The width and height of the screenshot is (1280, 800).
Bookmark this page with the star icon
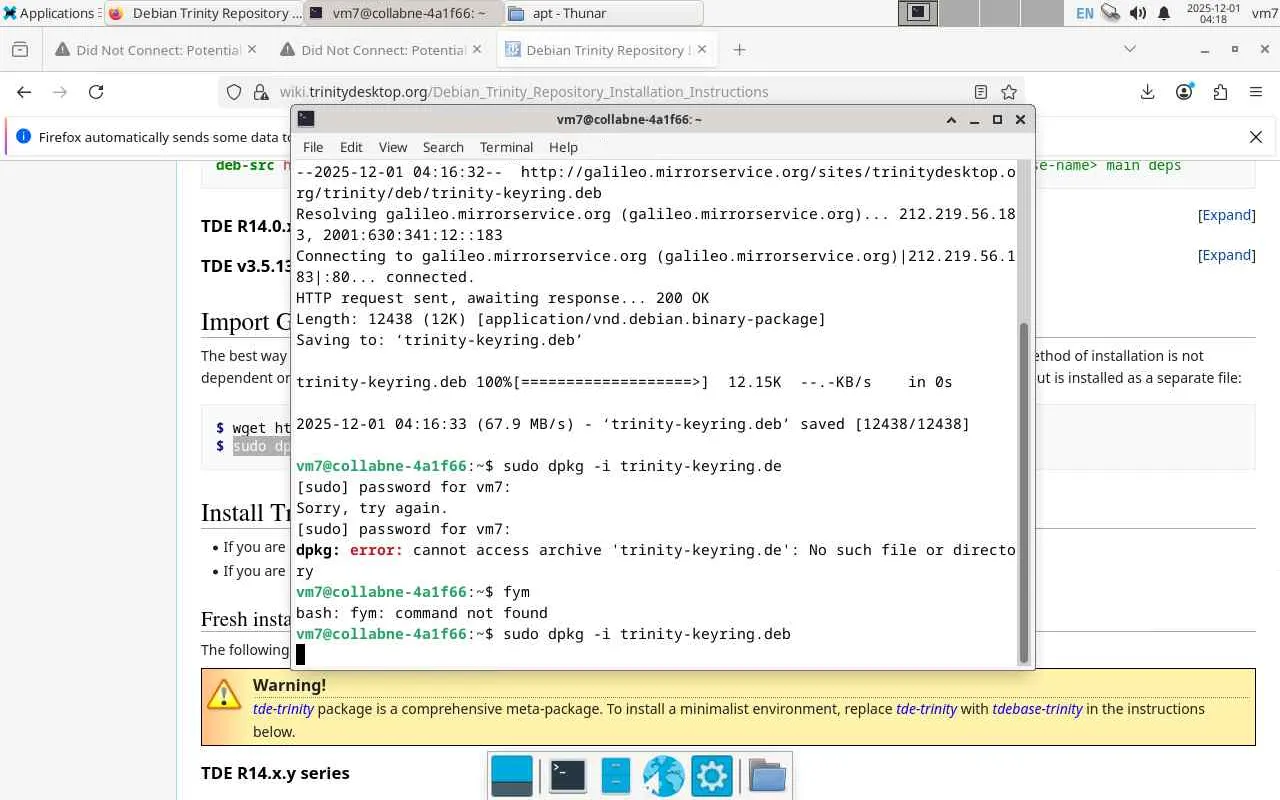click(1009, 92)
